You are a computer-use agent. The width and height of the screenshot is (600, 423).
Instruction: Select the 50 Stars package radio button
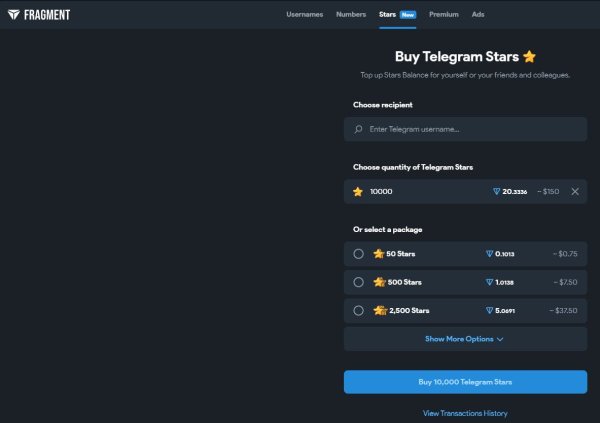pos(358,254)
